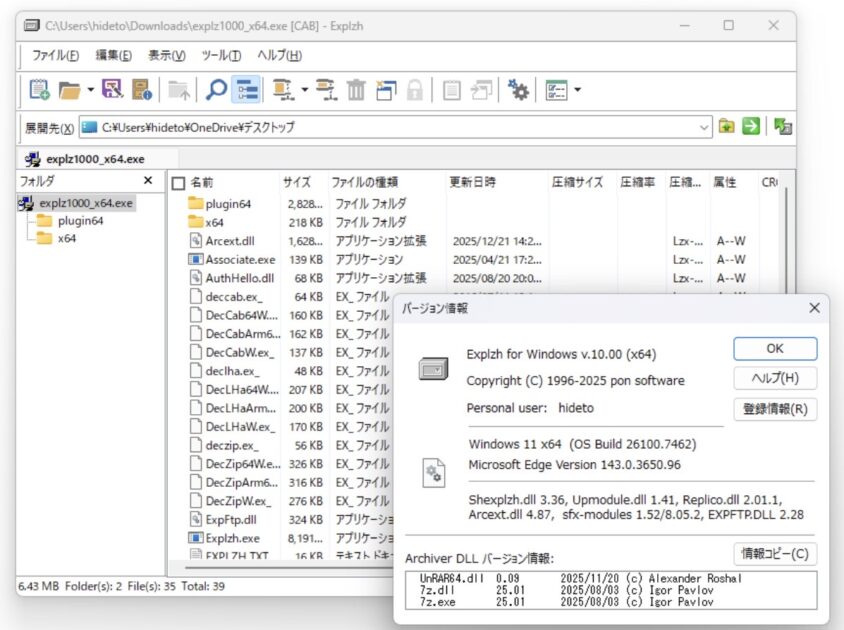
Task: Open the view-mode dropdown arrow in toolbar
Action: (x=577, y=91)
